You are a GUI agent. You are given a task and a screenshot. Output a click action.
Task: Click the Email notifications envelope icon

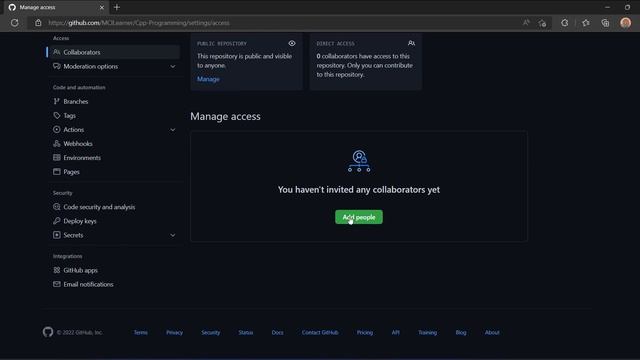click(57, 284)
